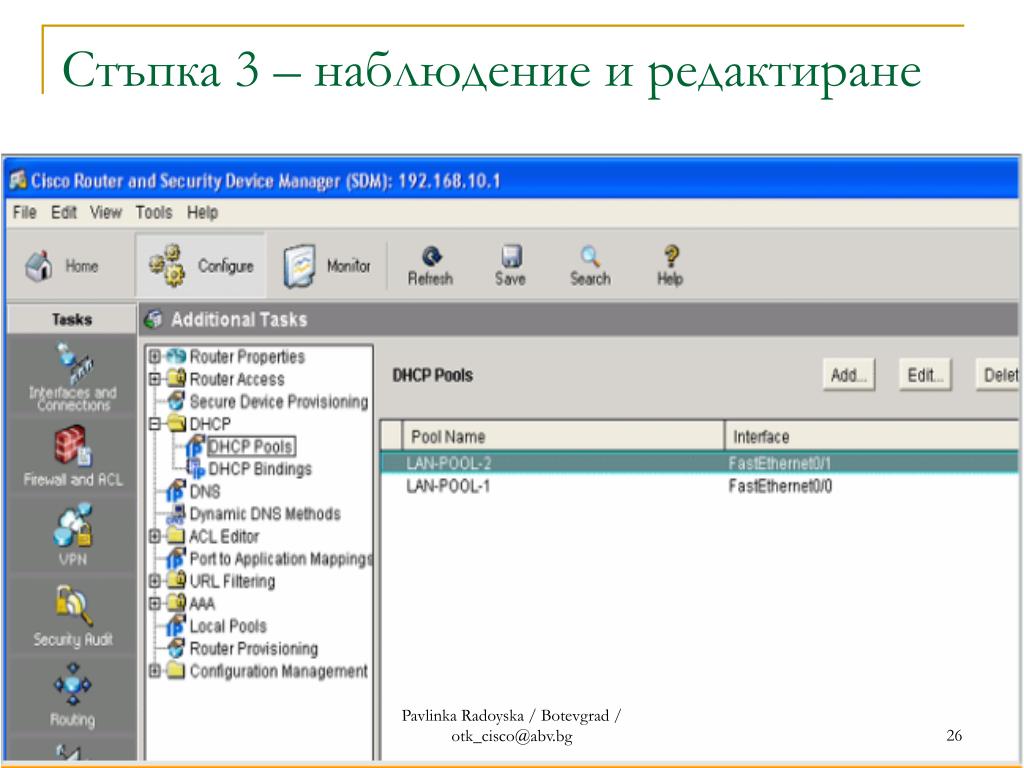The image size is (1024, 768).
Task: Click the Dynamic DNS Methods icon
Action: 176,514
